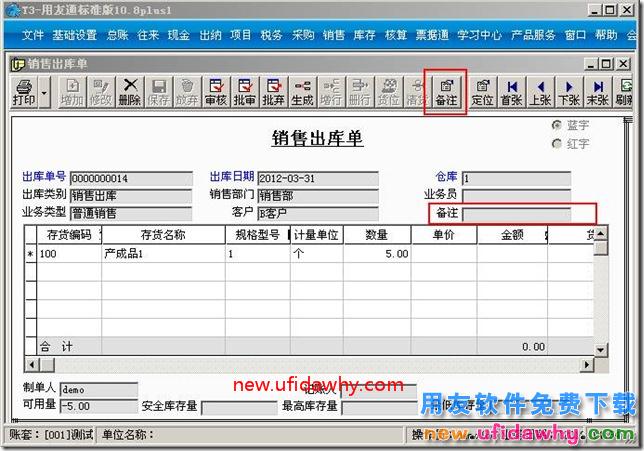Click the 存货名称 column header
Image resolution: width=644 pixels, height=451 pixels.
point(163,235)
